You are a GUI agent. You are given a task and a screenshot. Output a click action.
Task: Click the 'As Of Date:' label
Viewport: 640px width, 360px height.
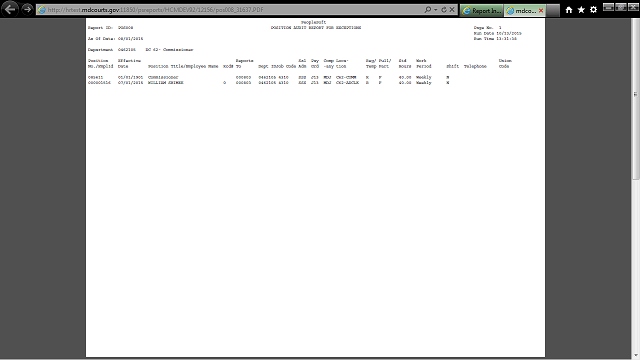102,39
